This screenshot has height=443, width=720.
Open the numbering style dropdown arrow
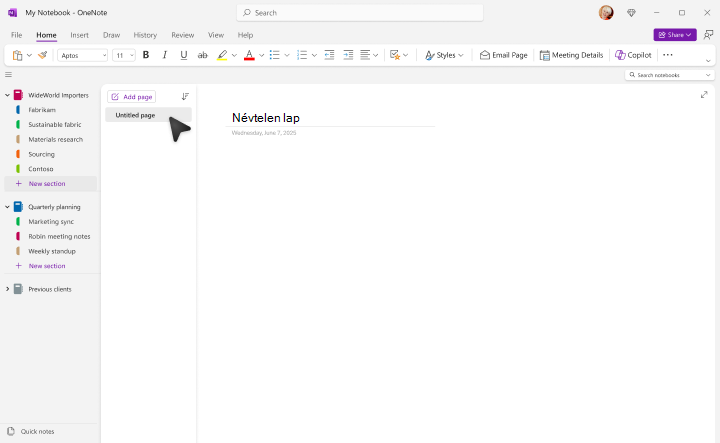coord(314,56)
